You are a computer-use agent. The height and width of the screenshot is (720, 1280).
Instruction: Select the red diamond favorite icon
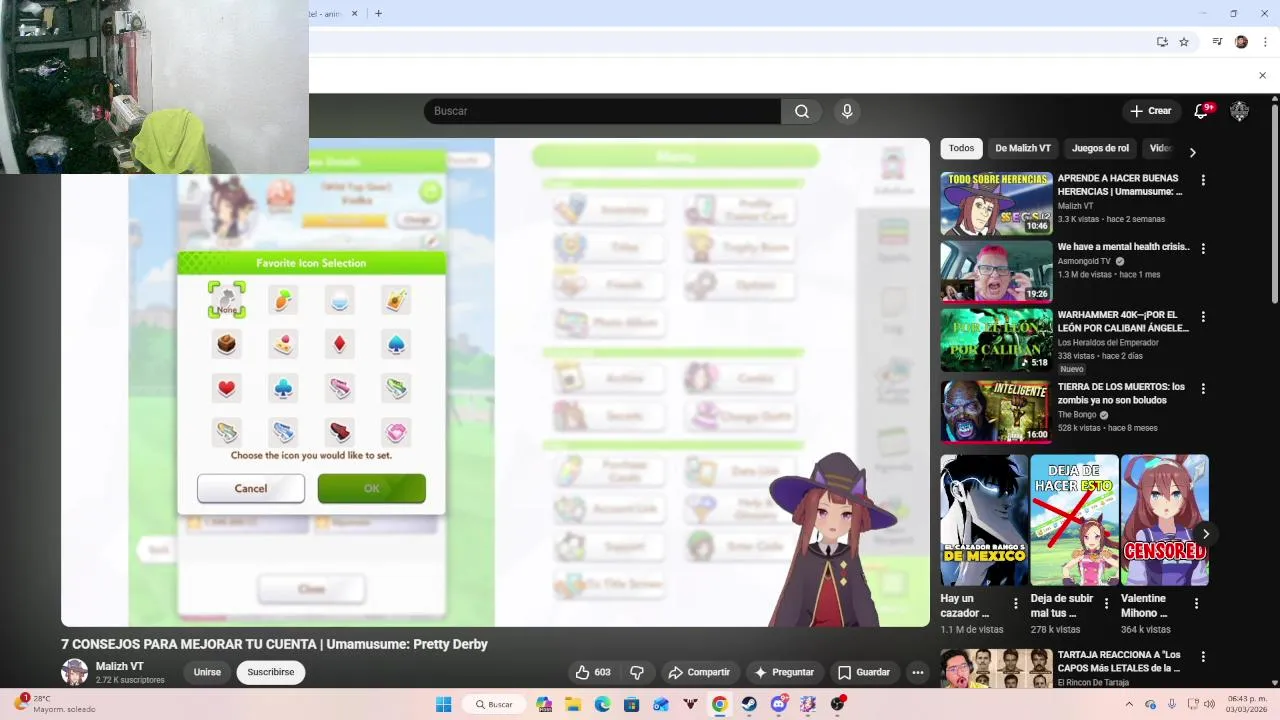click(340, 344)
